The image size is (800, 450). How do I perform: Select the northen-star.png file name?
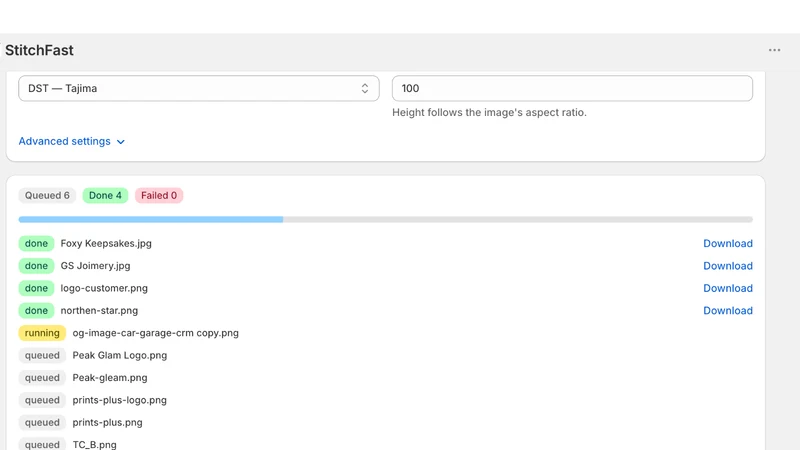coord(99,311)
